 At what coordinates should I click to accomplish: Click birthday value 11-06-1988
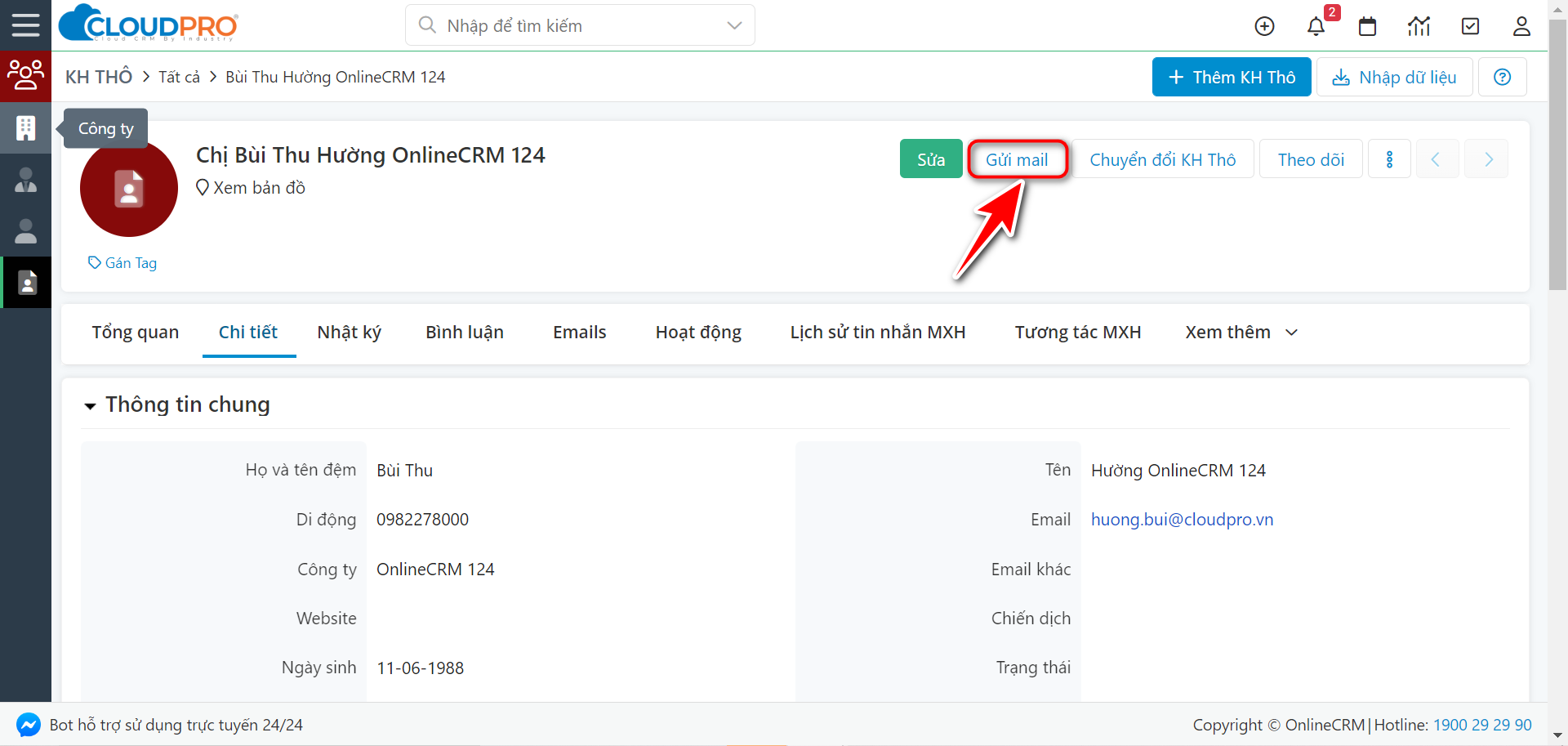point(420,668)
